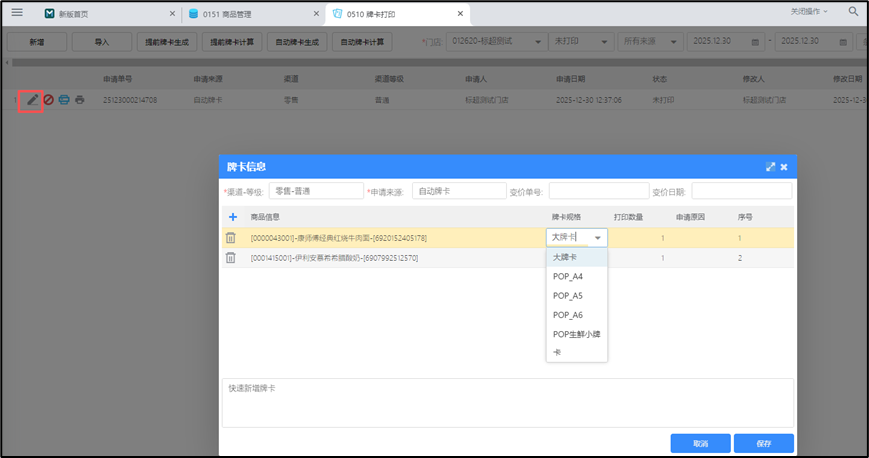The image size is (869, 458).
Task: Click the blue plus icon to add a product
Action: [233, 217]
